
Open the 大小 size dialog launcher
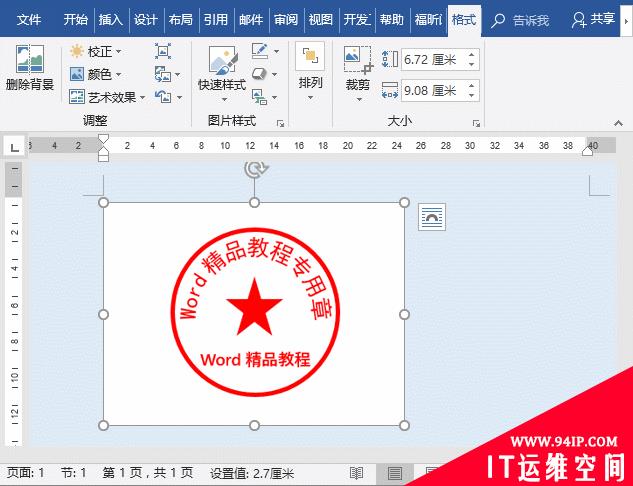coord(476,124)
